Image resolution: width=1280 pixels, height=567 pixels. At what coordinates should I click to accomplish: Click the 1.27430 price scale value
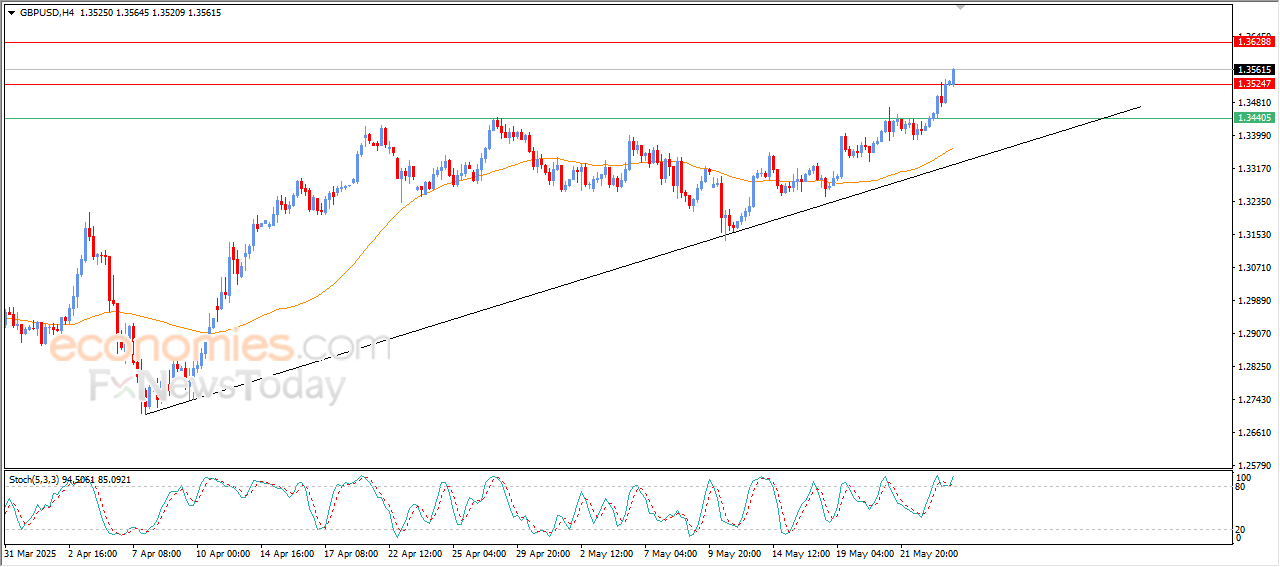[x=1254, y=399]
